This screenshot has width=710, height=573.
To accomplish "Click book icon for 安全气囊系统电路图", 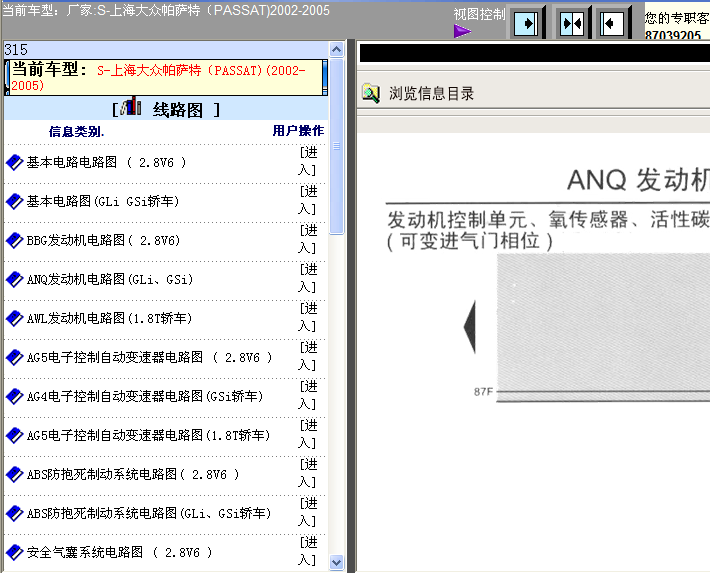I will click(x=14, y=552).
